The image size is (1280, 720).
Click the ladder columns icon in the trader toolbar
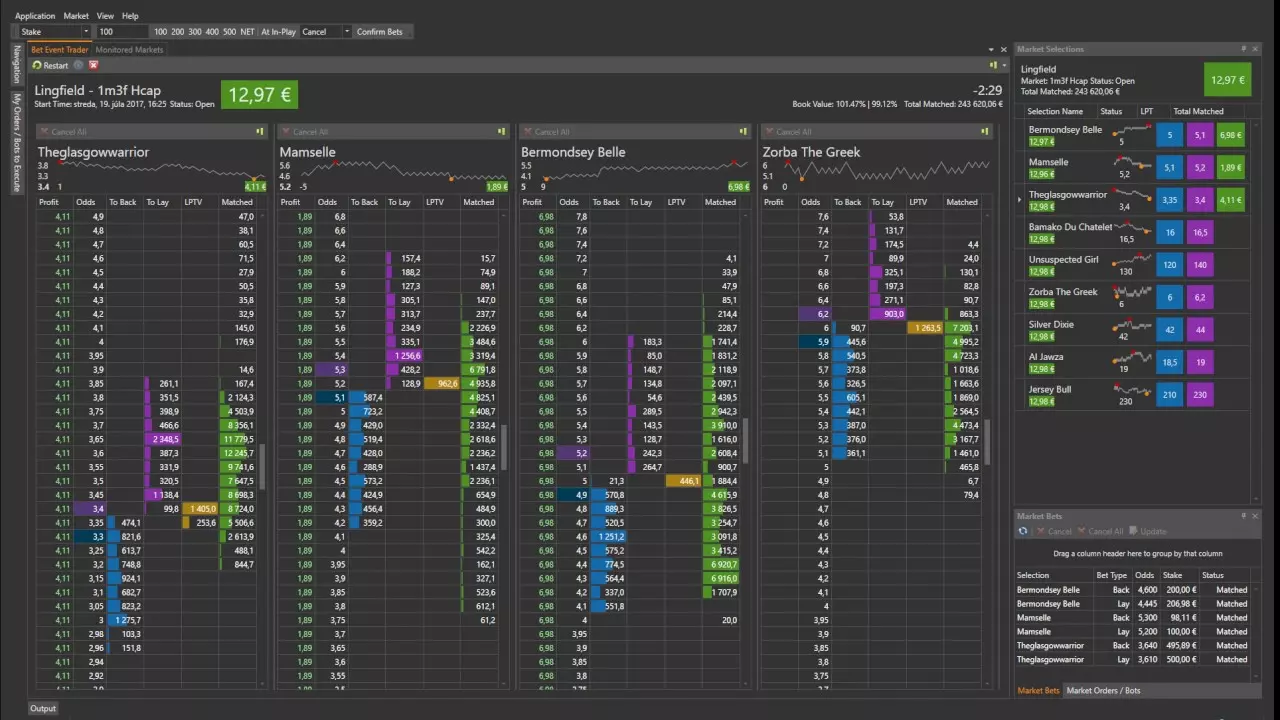tap(992, 65)
